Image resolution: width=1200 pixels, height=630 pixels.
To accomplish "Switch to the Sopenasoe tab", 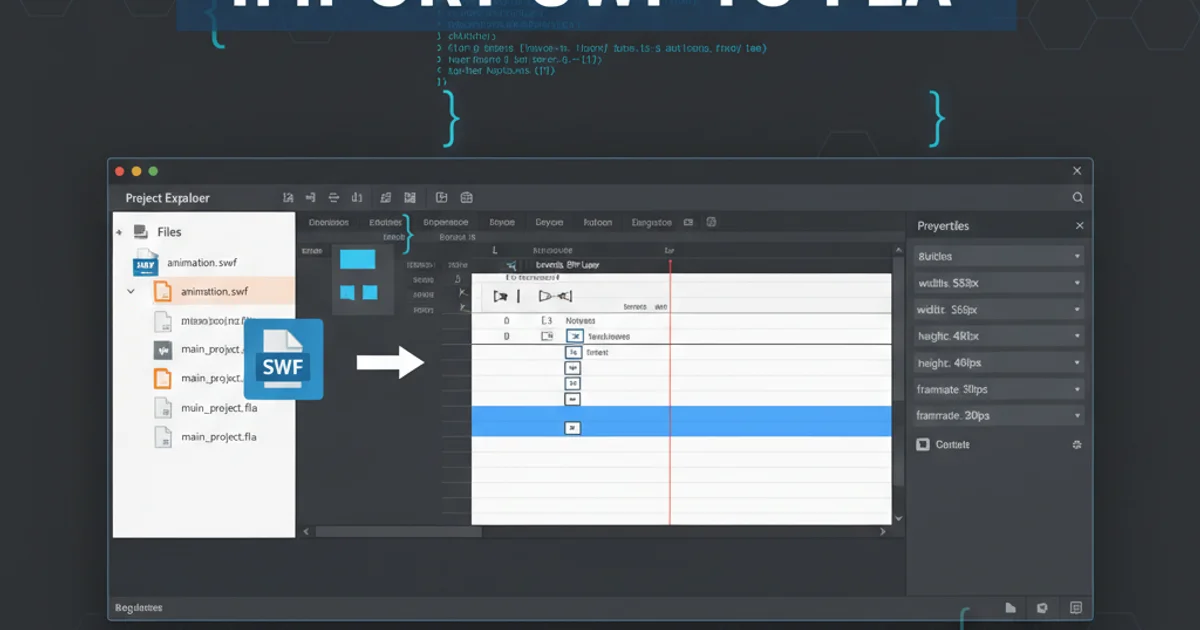I will point(445,223).
